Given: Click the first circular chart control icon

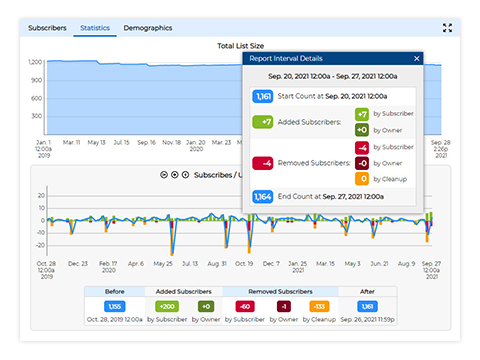Looking at the screenshot, I should (x=164, y=175).
